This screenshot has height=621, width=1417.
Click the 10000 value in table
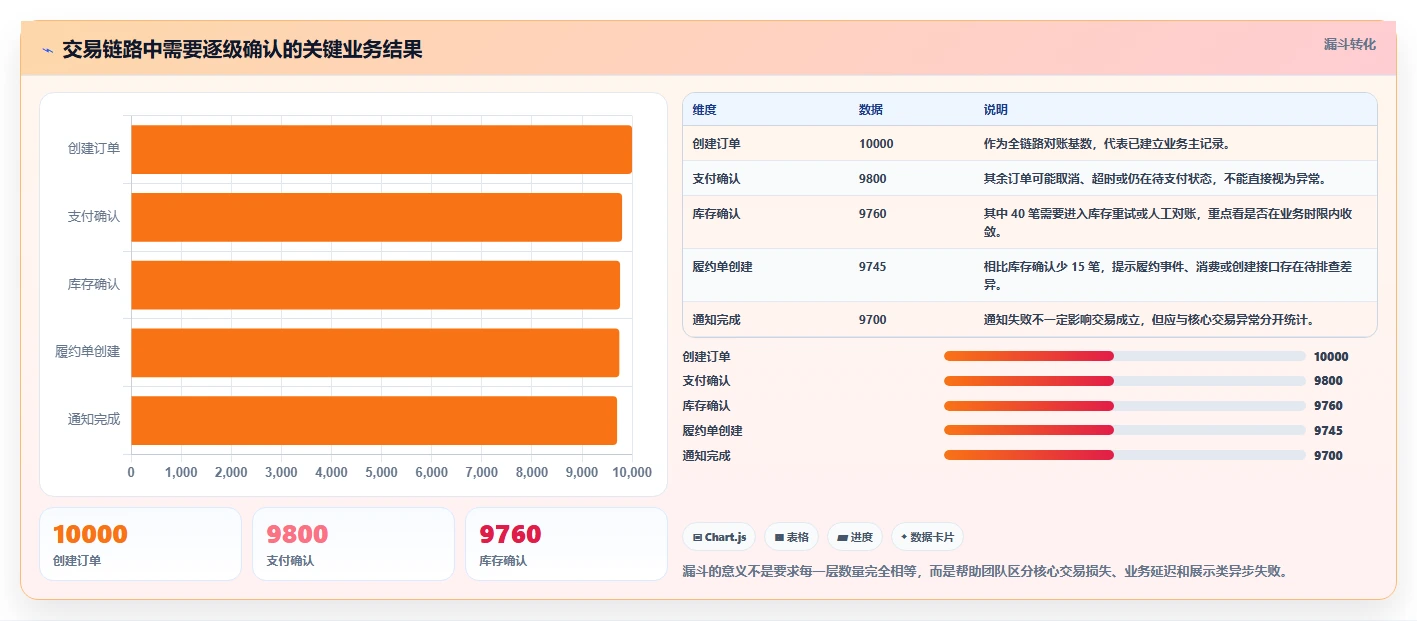[876, 144]
